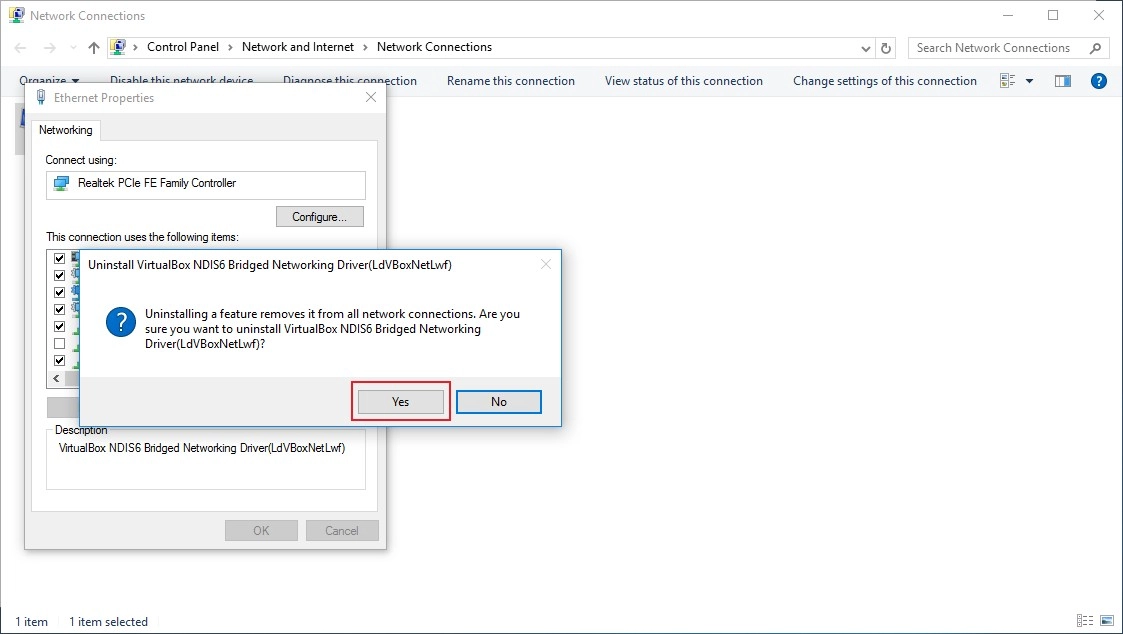The width and height of the screenshot is (1123, 634).
Task: Expand the address bar history dropdown
Action: pyautogui.click(x=866, y=48)
